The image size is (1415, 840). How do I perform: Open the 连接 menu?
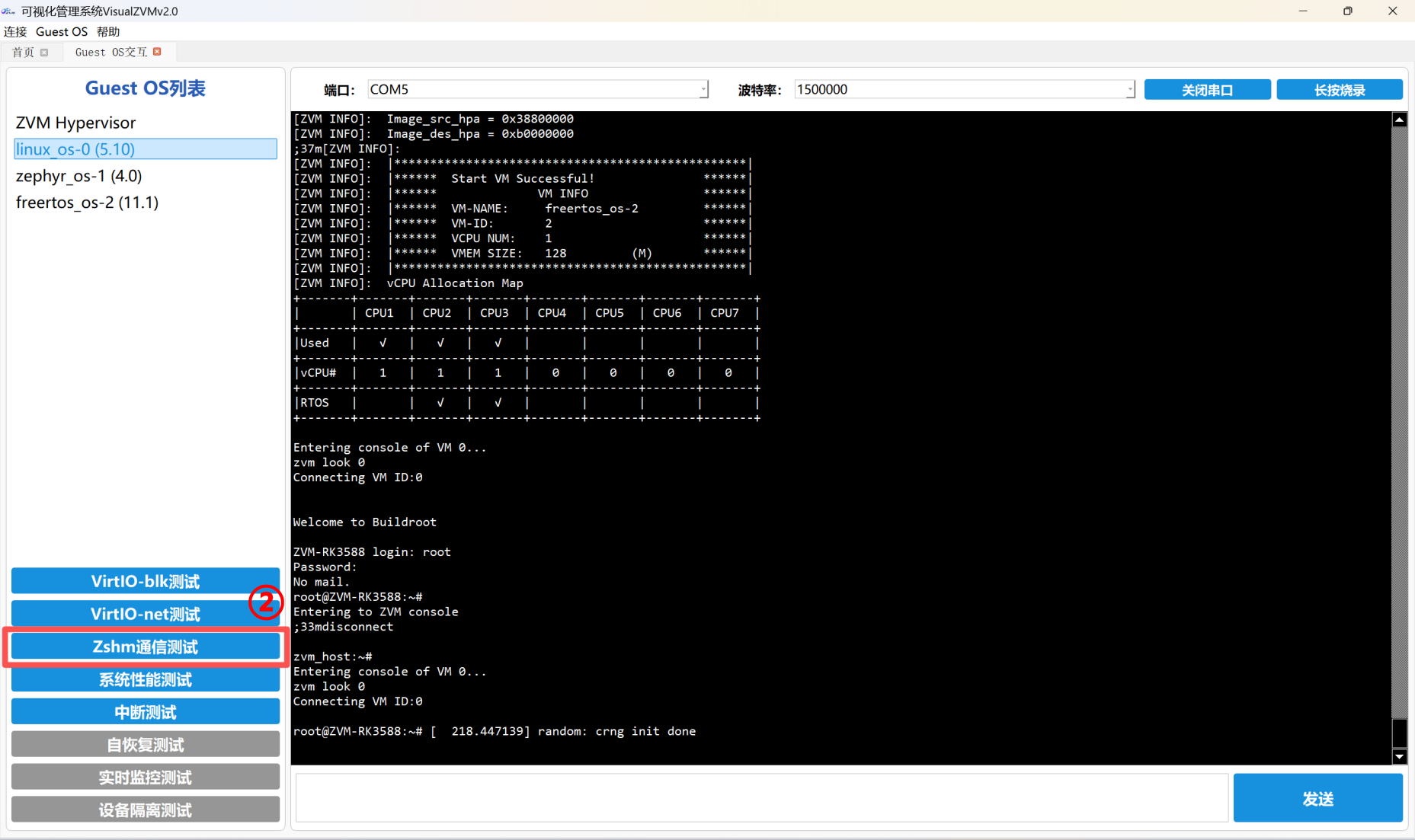[15, 31]
